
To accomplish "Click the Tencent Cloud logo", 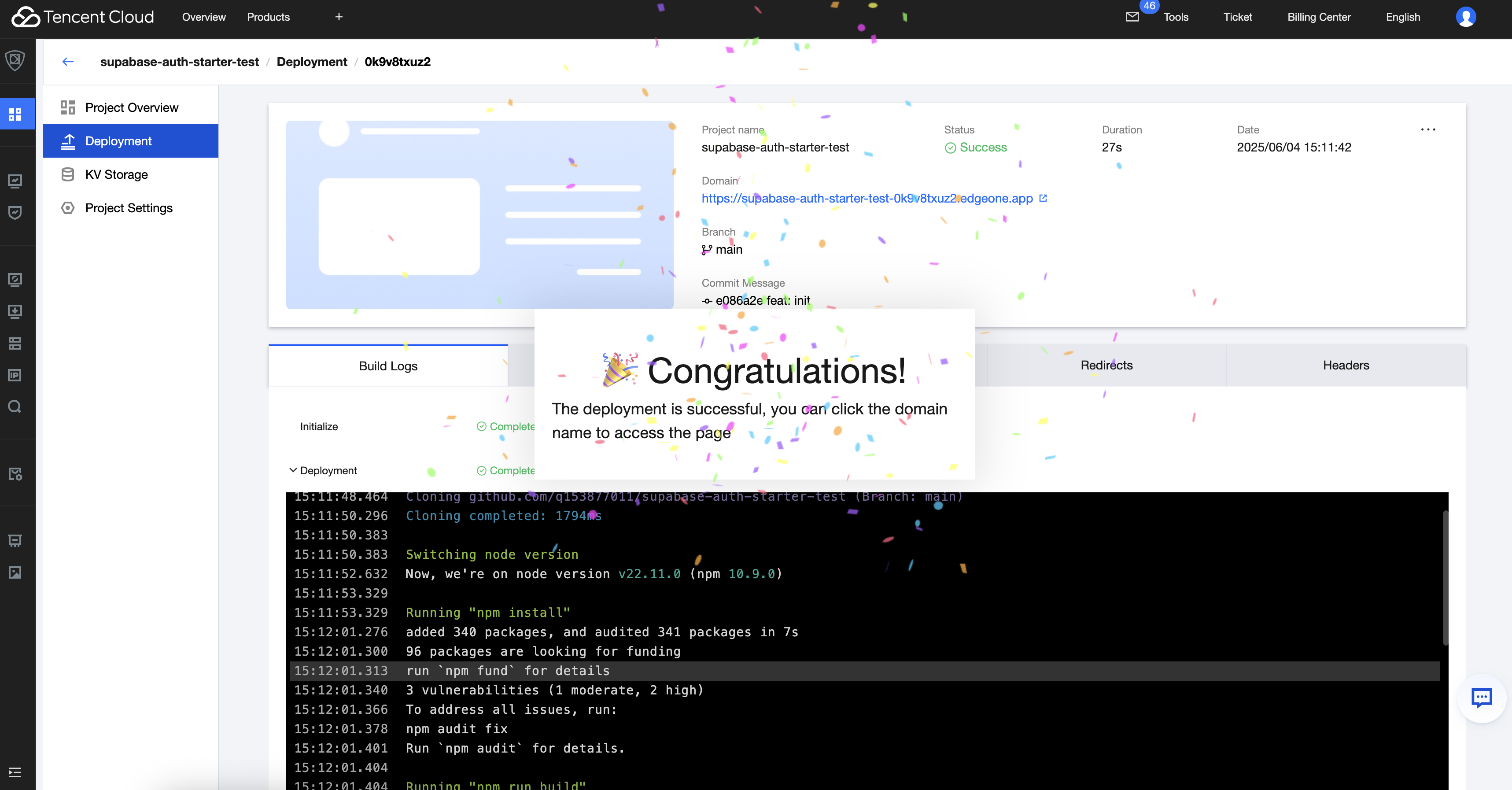I will pos(83,17).
